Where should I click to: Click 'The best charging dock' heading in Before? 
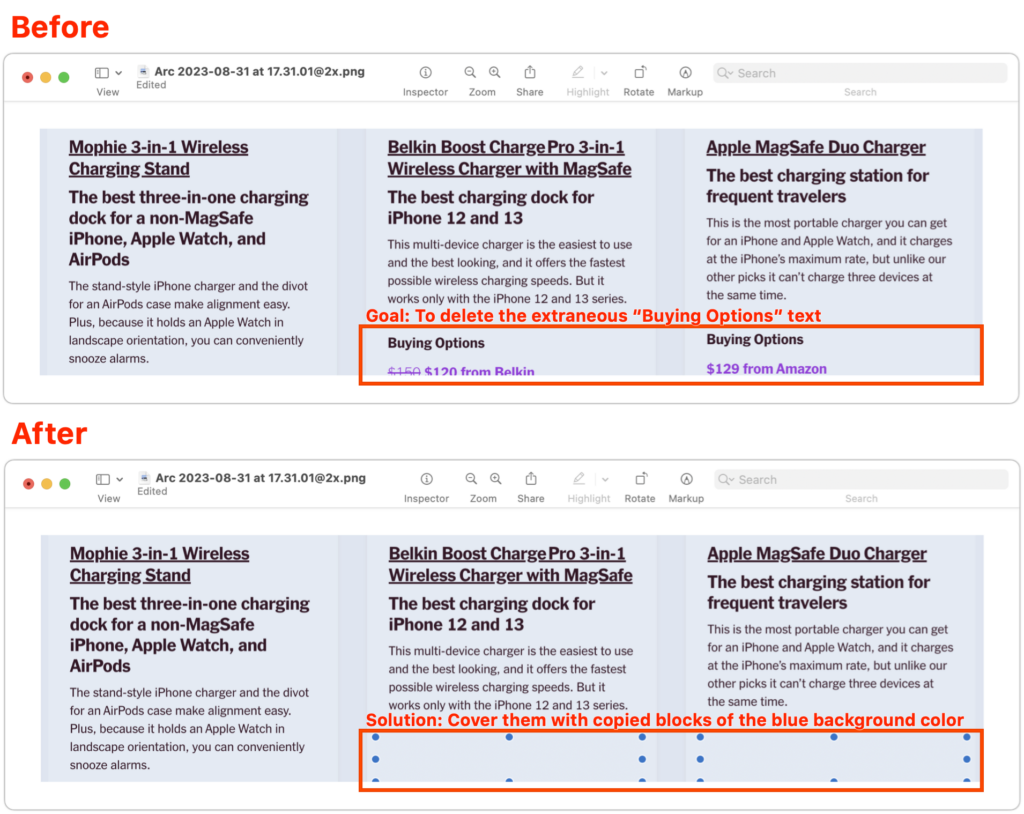[x=490, y=208]
